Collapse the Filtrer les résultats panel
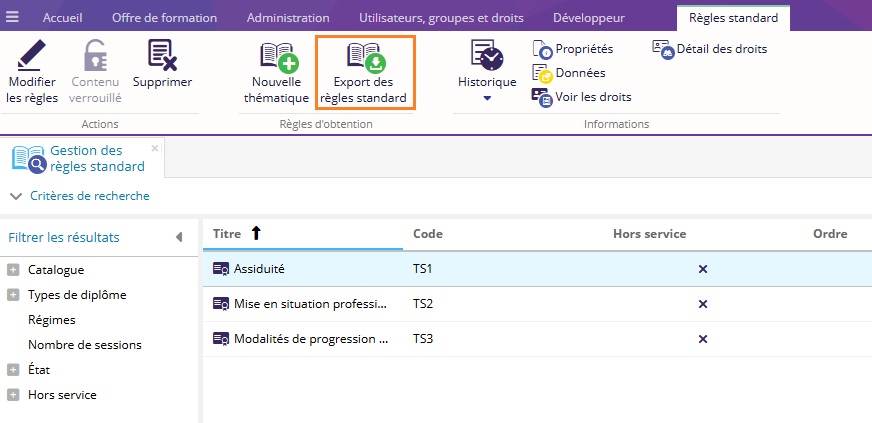This screenshot has height=423, width=872. pos(179,237)
